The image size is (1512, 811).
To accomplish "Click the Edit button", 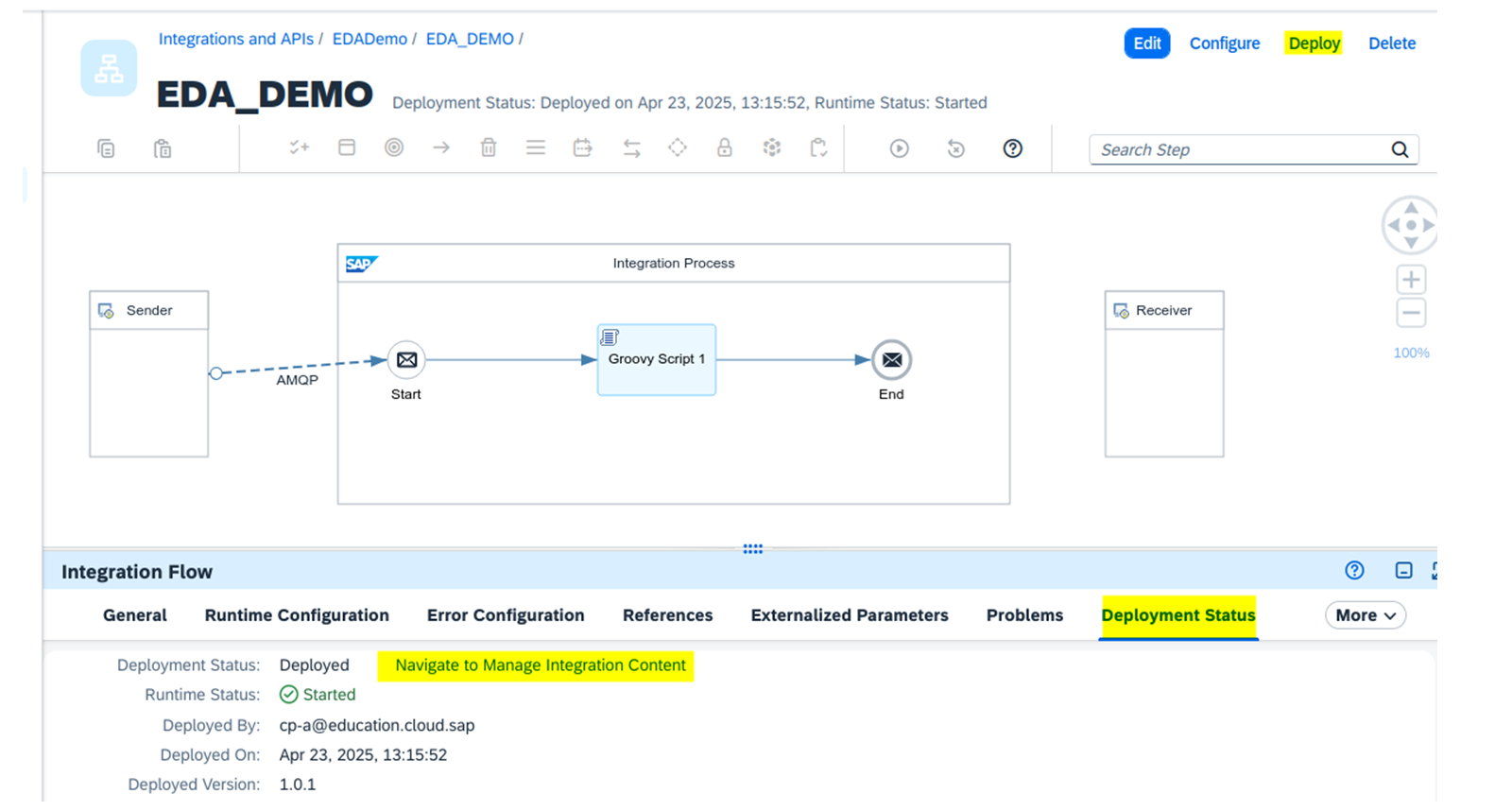I will point(1147,43).
